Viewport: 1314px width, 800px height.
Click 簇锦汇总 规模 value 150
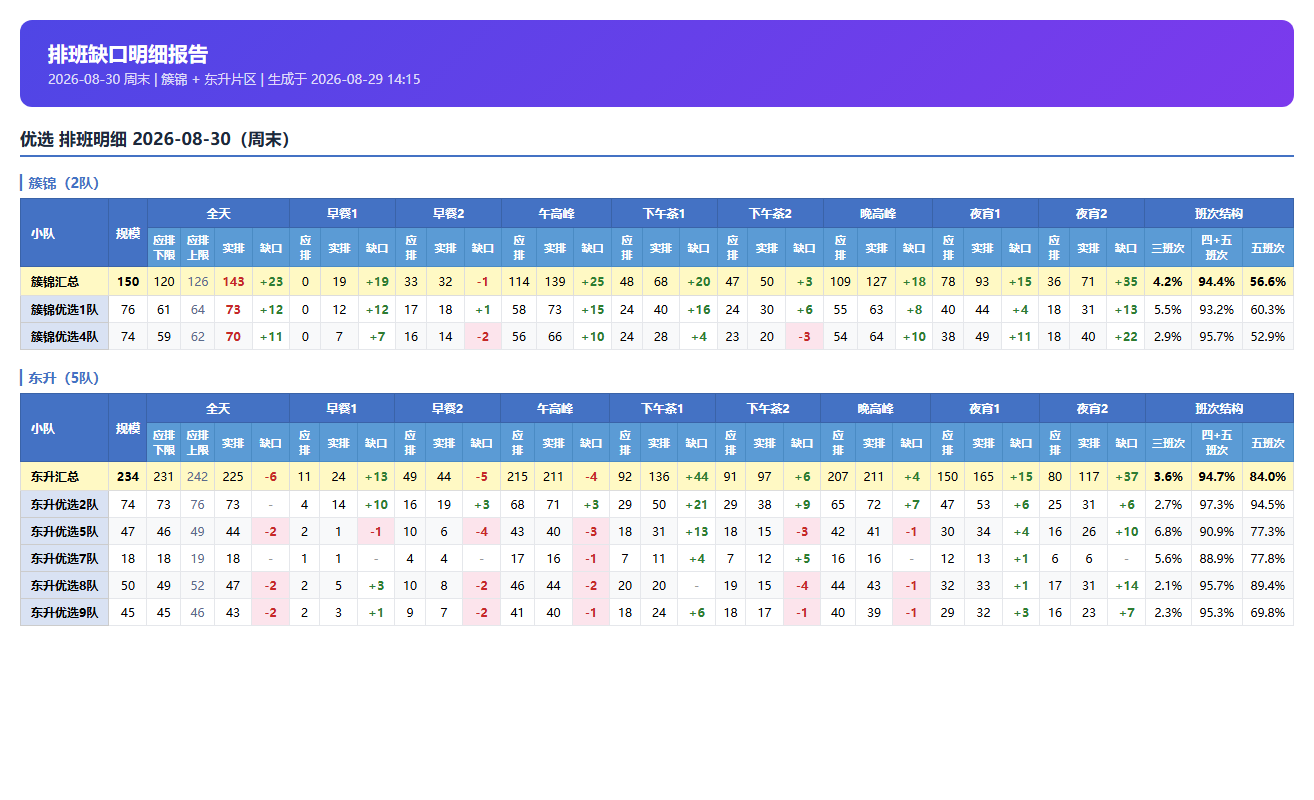pyautogui.click(x=128, y=282)
